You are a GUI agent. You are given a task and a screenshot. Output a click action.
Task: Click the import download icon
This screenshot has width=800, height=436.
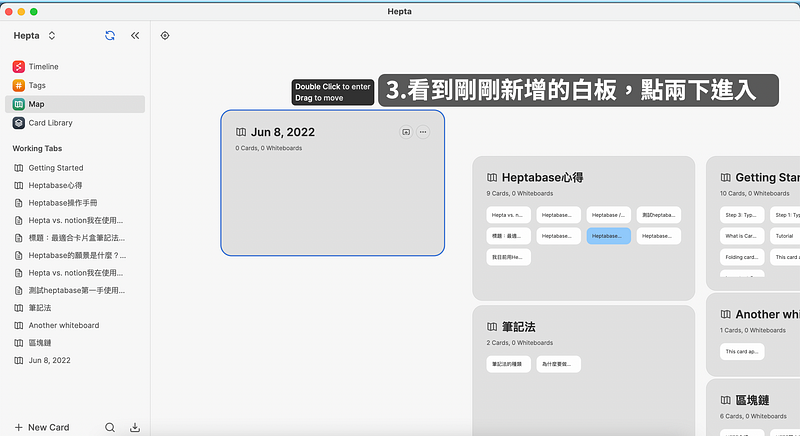pos(135,427)
